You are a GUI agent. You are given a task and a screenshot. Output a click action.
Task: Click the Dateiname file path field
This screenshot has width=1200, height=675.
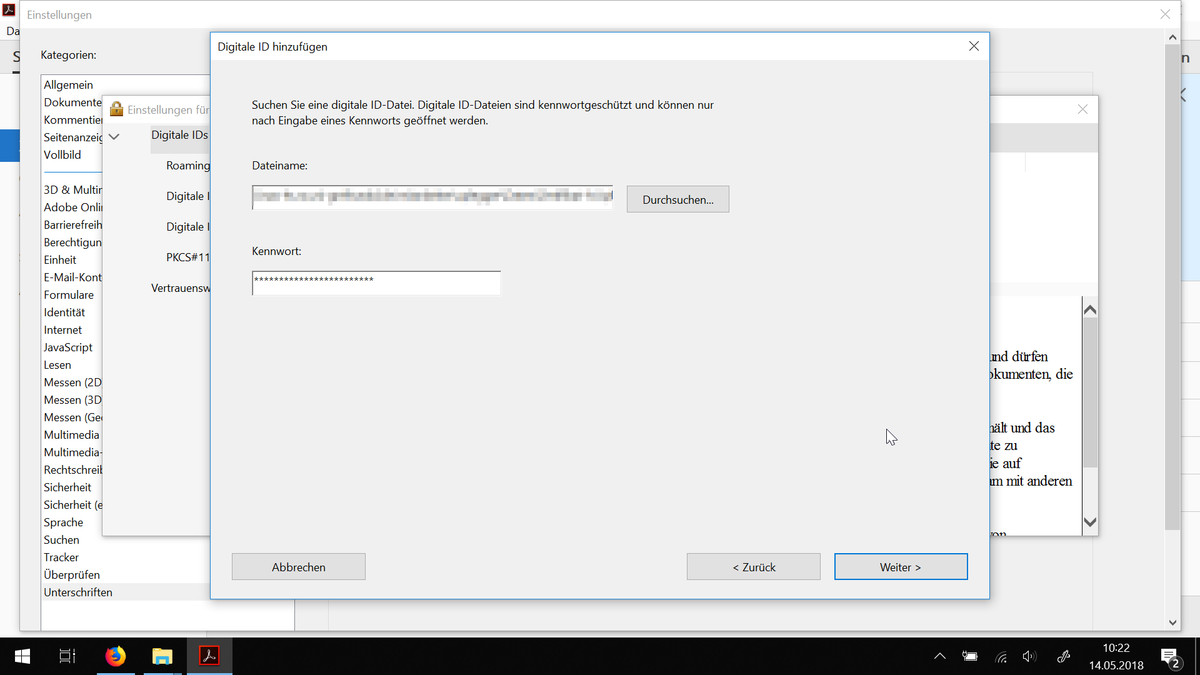[432, 198]
